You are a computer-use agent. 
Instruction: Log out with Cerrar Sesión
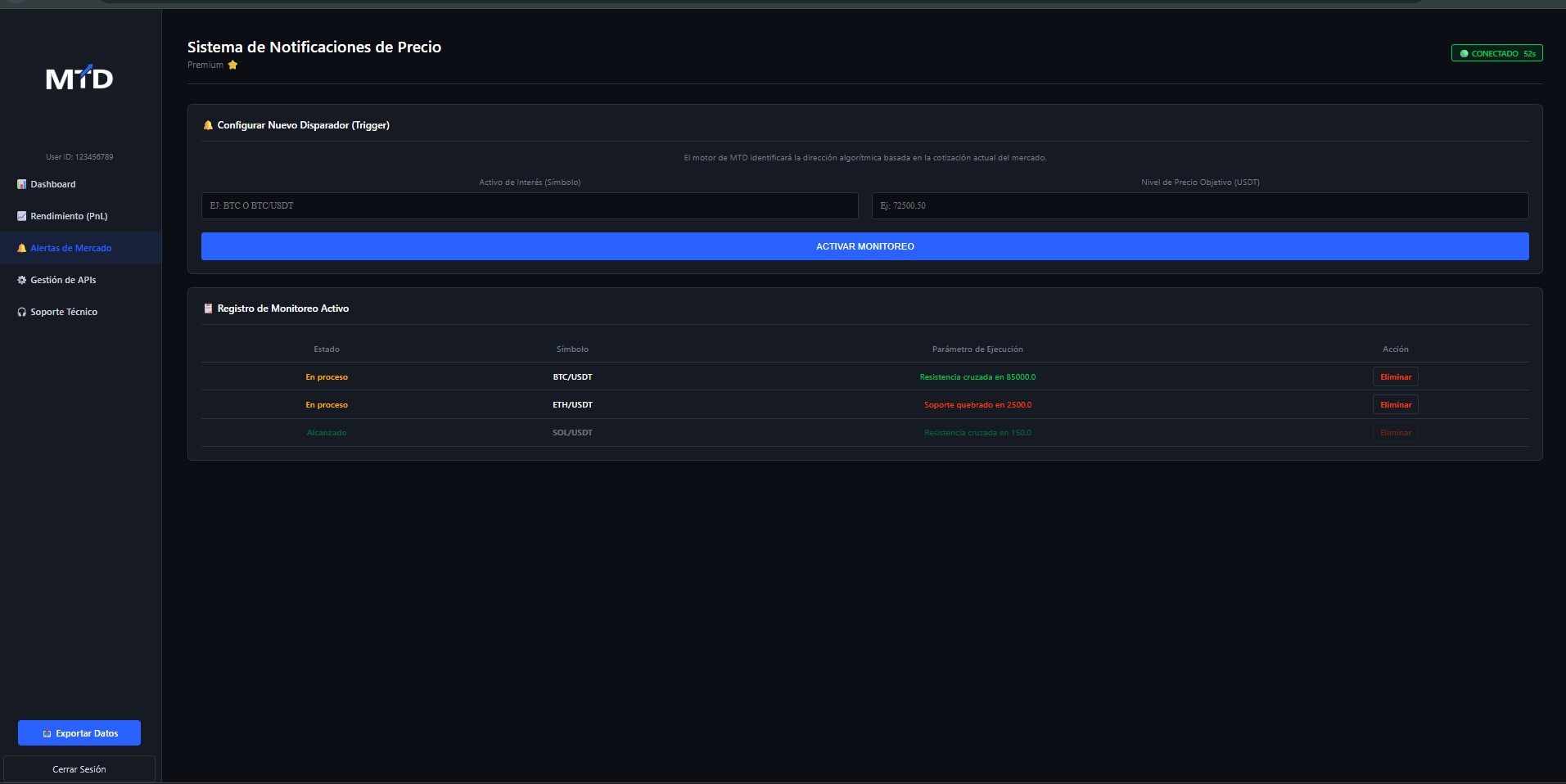(x=79, y=769)
